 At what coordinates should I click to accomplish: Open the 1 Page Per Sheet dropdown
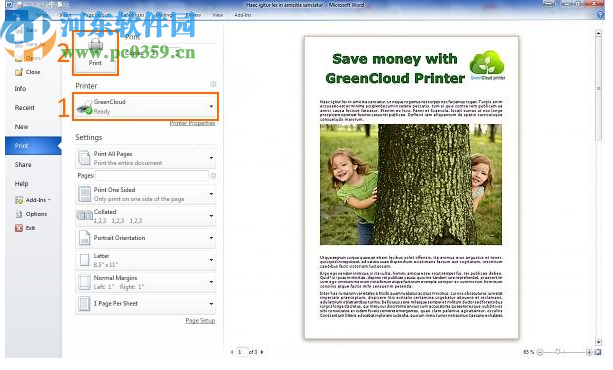pos(145,304)
